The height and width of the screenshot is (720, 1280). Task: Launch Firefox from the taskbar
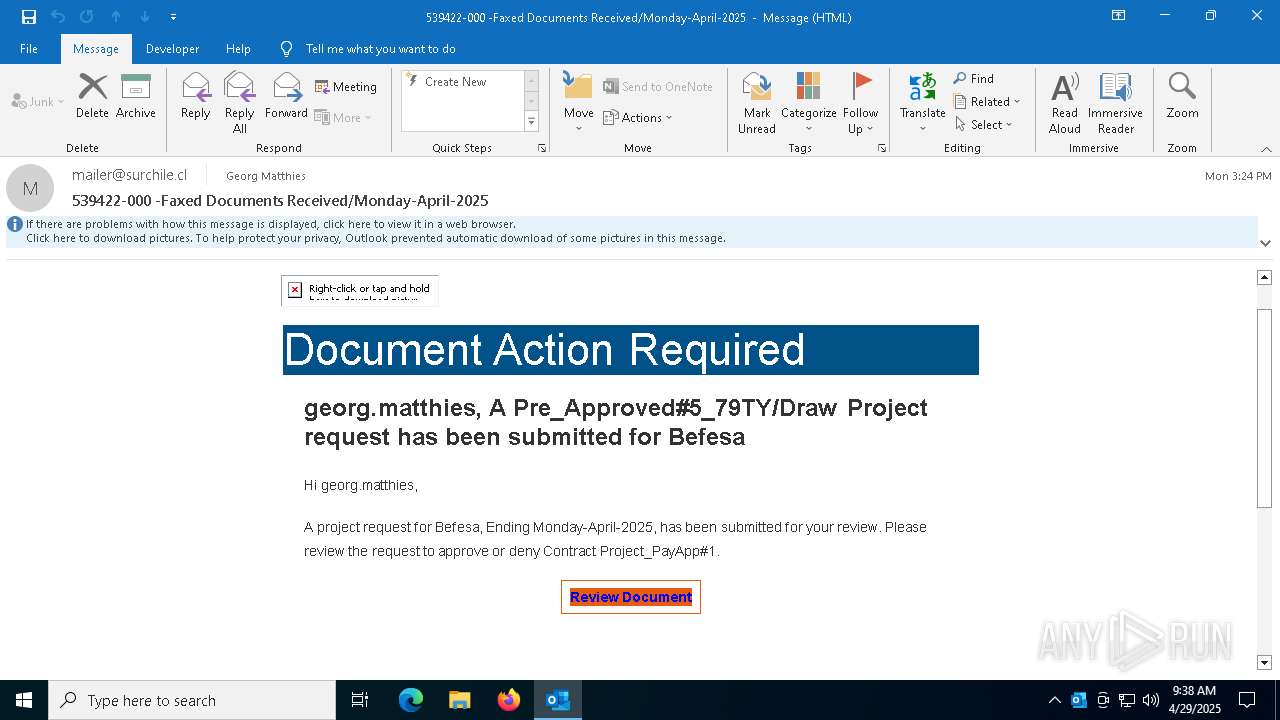509,700
